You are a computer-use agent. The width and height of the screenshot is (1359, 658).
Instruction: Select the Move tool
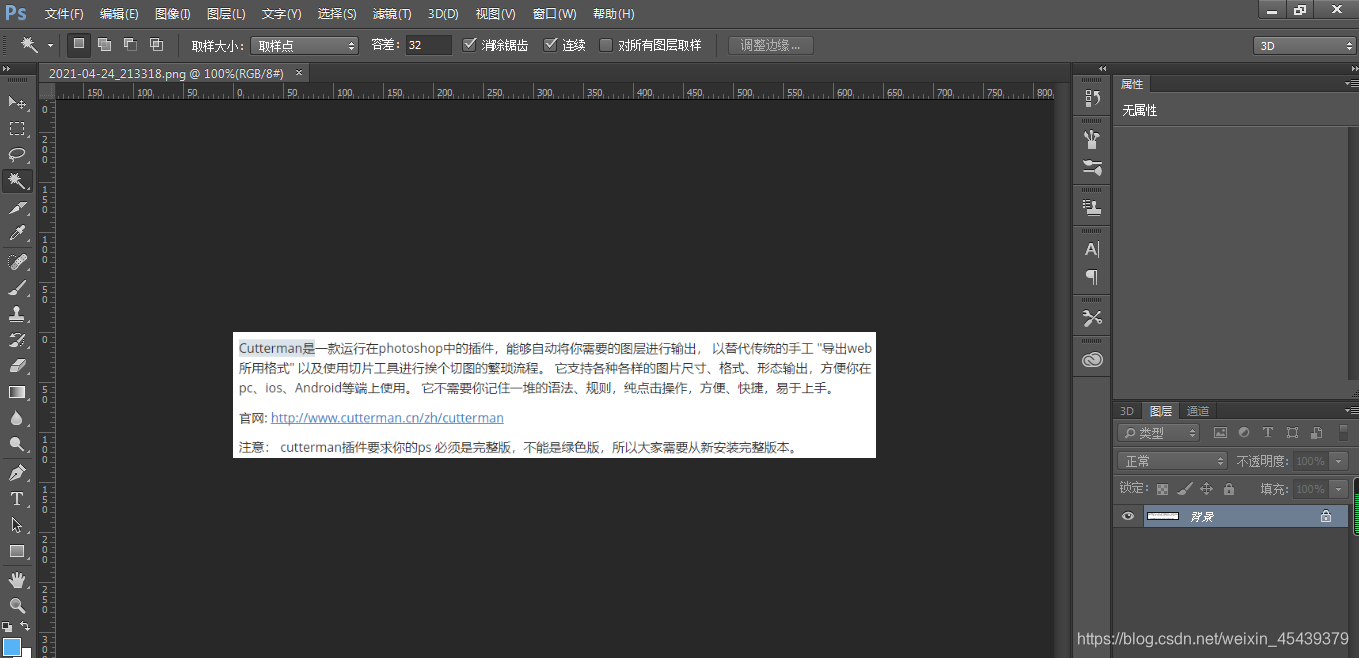pos(17,103)
